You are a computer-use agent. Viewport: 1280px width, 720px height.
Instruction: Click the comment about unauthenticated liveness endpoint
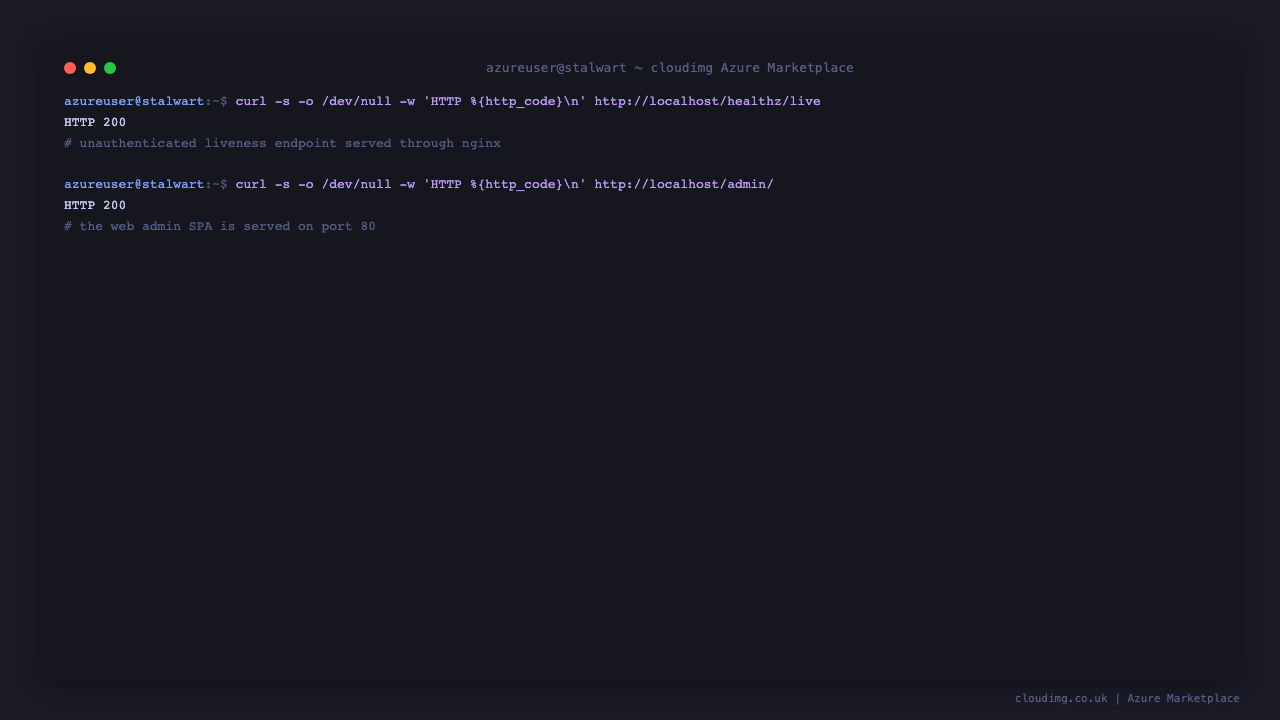282,144
